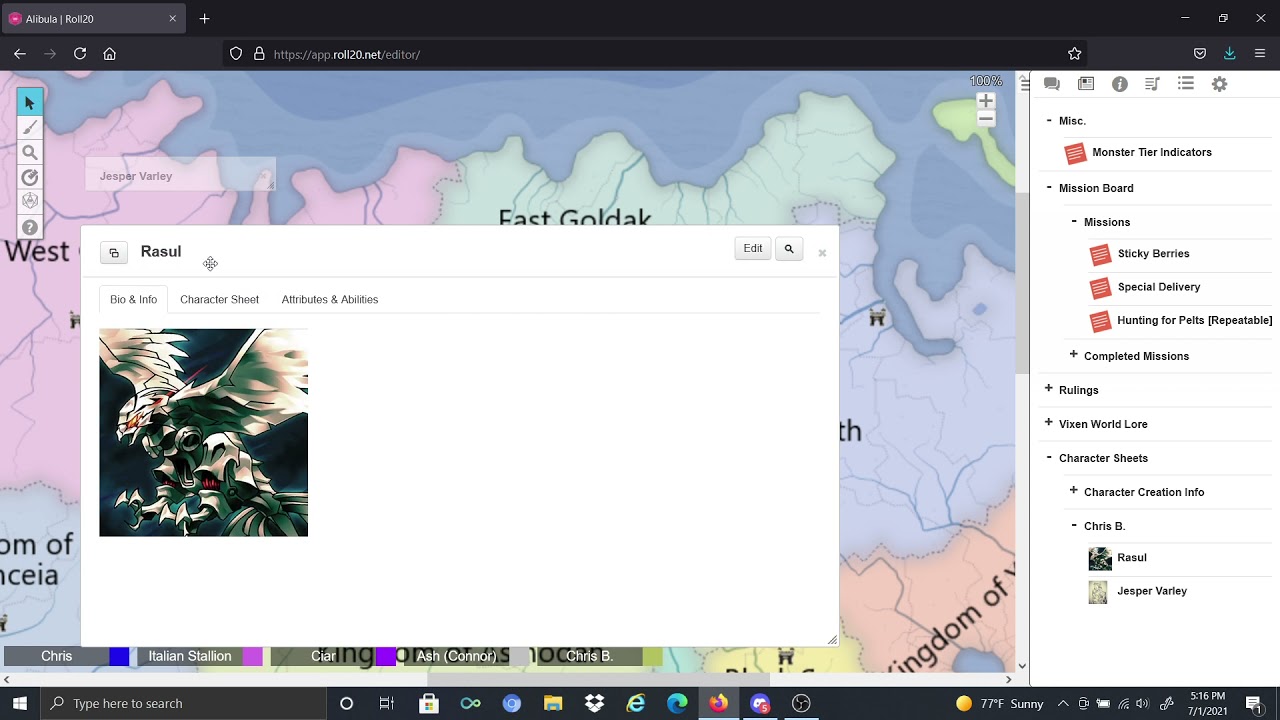Toggle the sidebar collapse handle
1280x720 pixels.
(1025, 85)
